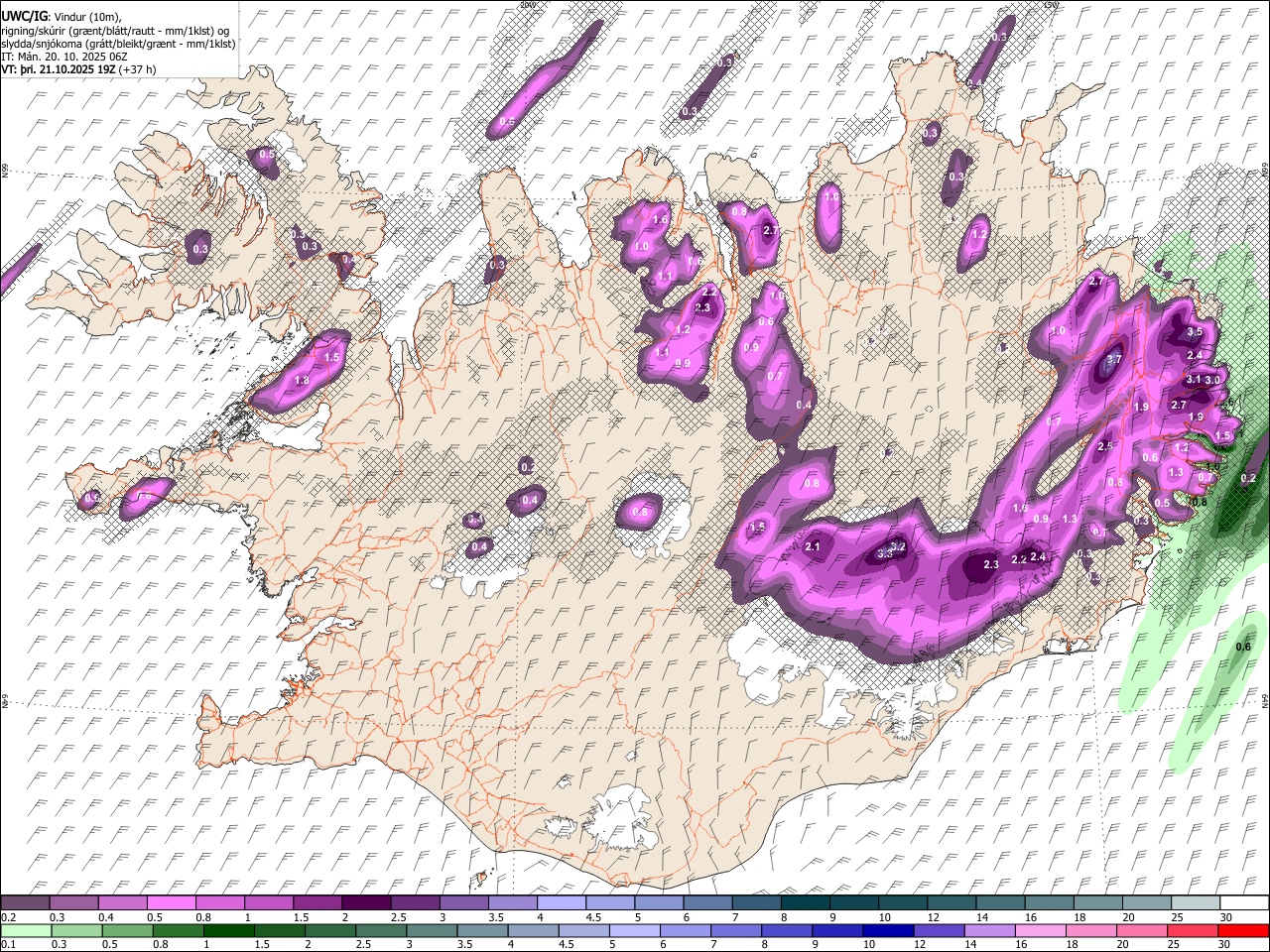
Task: Click the bottom-row swatch between 25 and 30
Action: click(1192, 931)
